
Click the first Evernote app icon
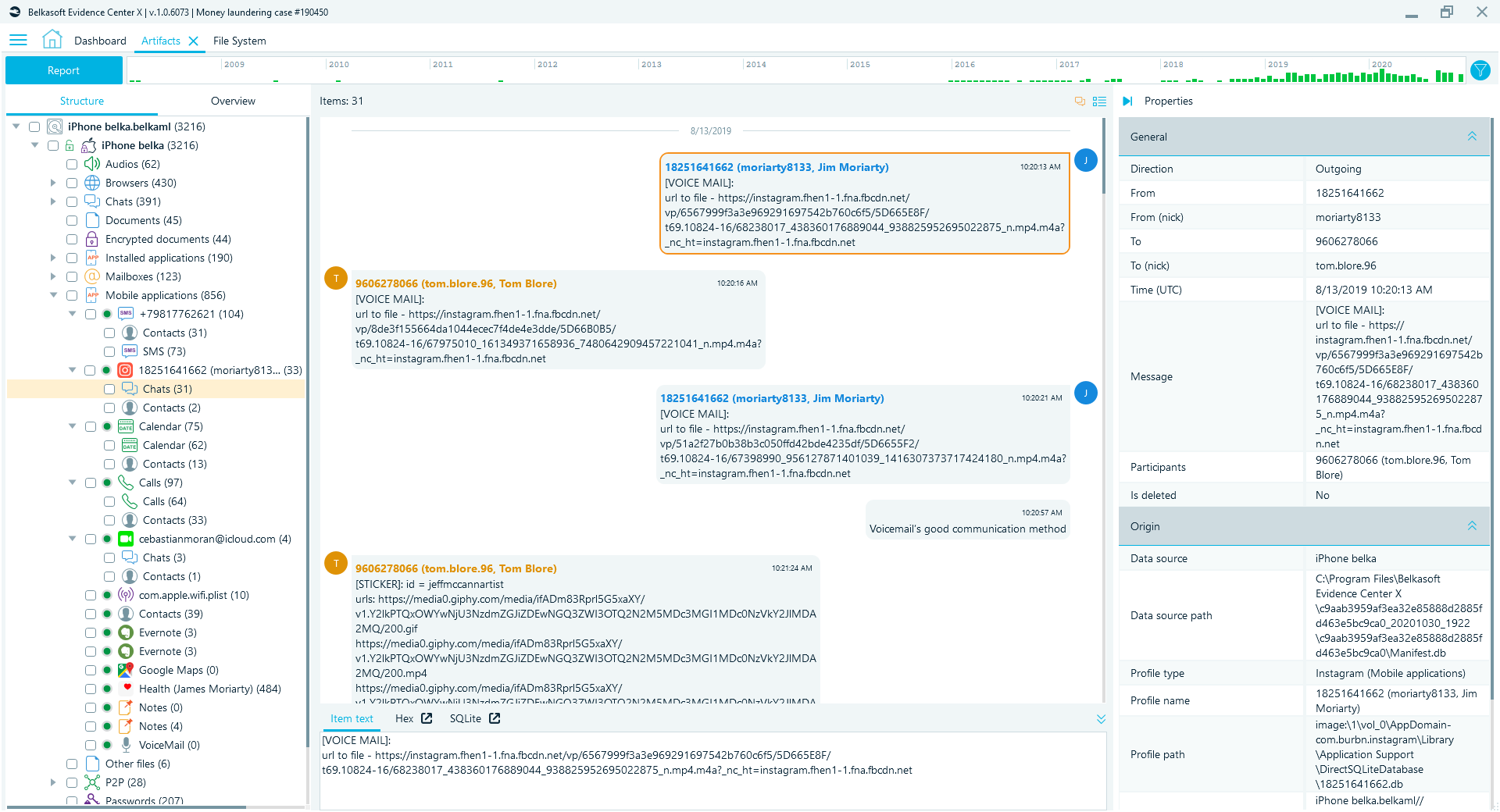point(125,632)
